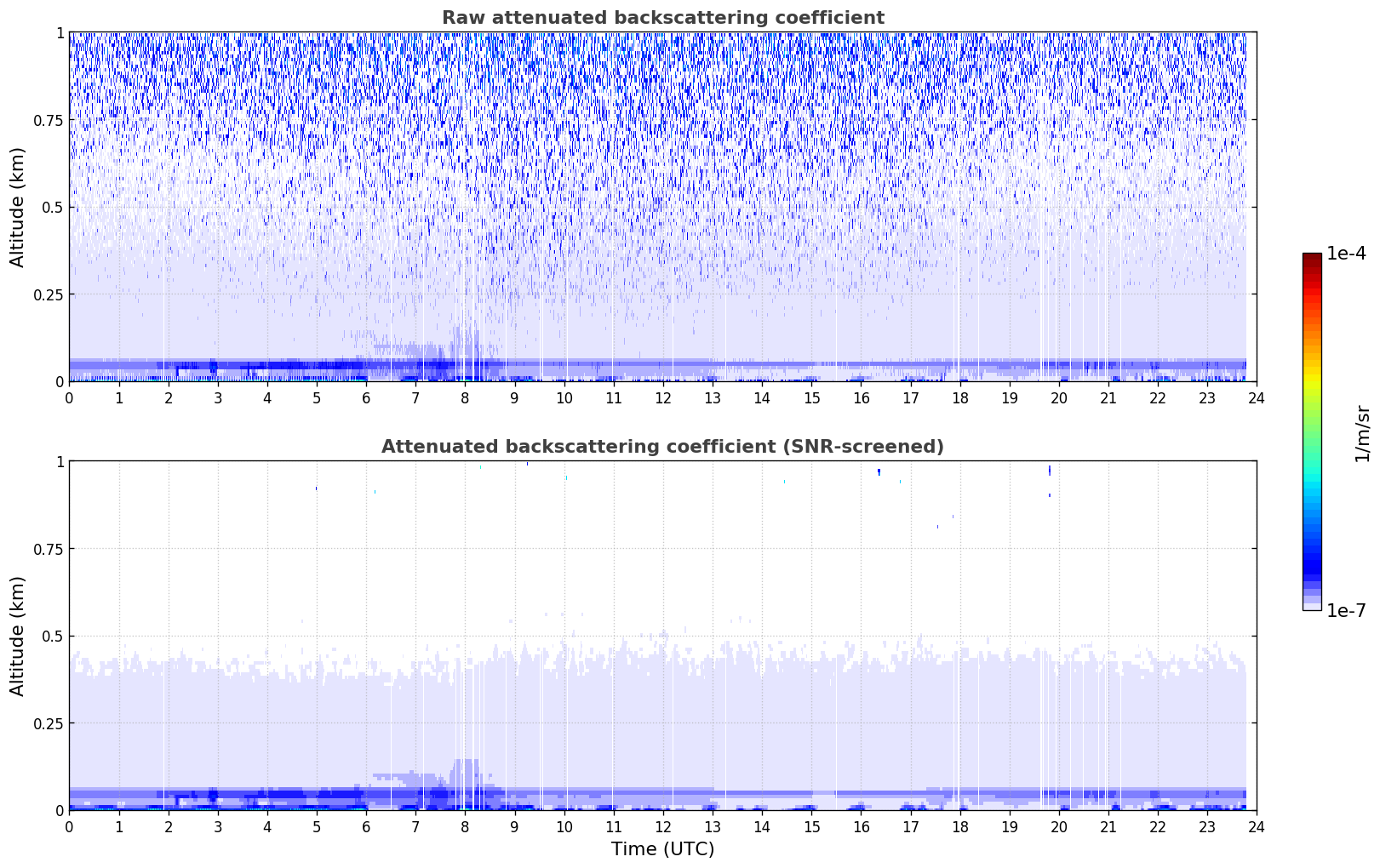Click the 0.5 altitude tick on bottom plot
Image resolution: width=1380 pixels, height=868 pixels.
[x=53, y=636]
